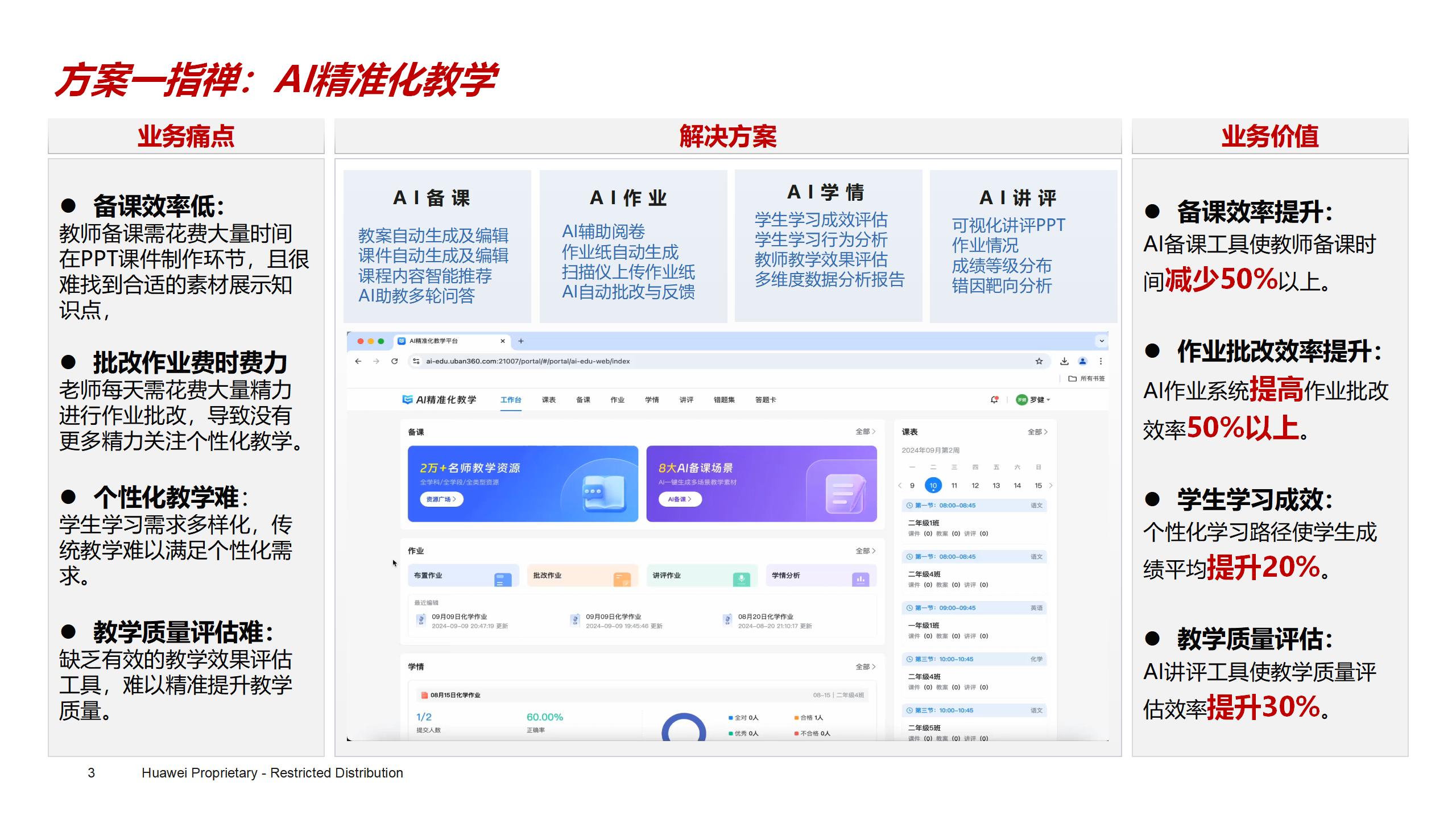
Task: Open the 讲评作业 card
Action: pos(702,576)
